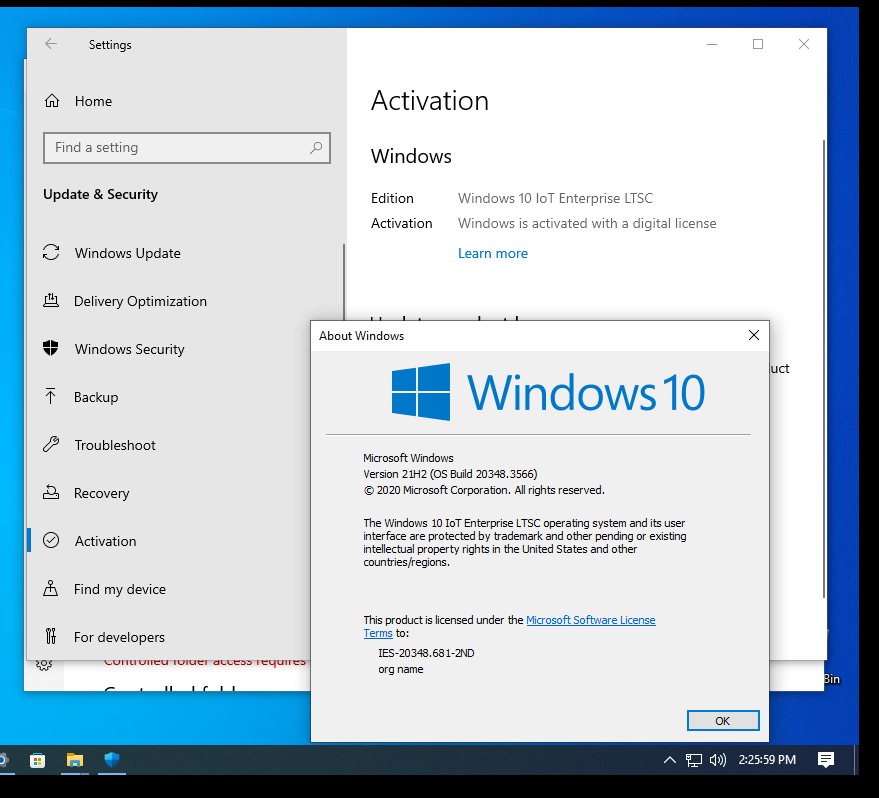The height and width of the screenshot is (798, 879).
Task: Open Microsoft Store from taskbar
Action: pyautogui.click(x=38, y=760)
